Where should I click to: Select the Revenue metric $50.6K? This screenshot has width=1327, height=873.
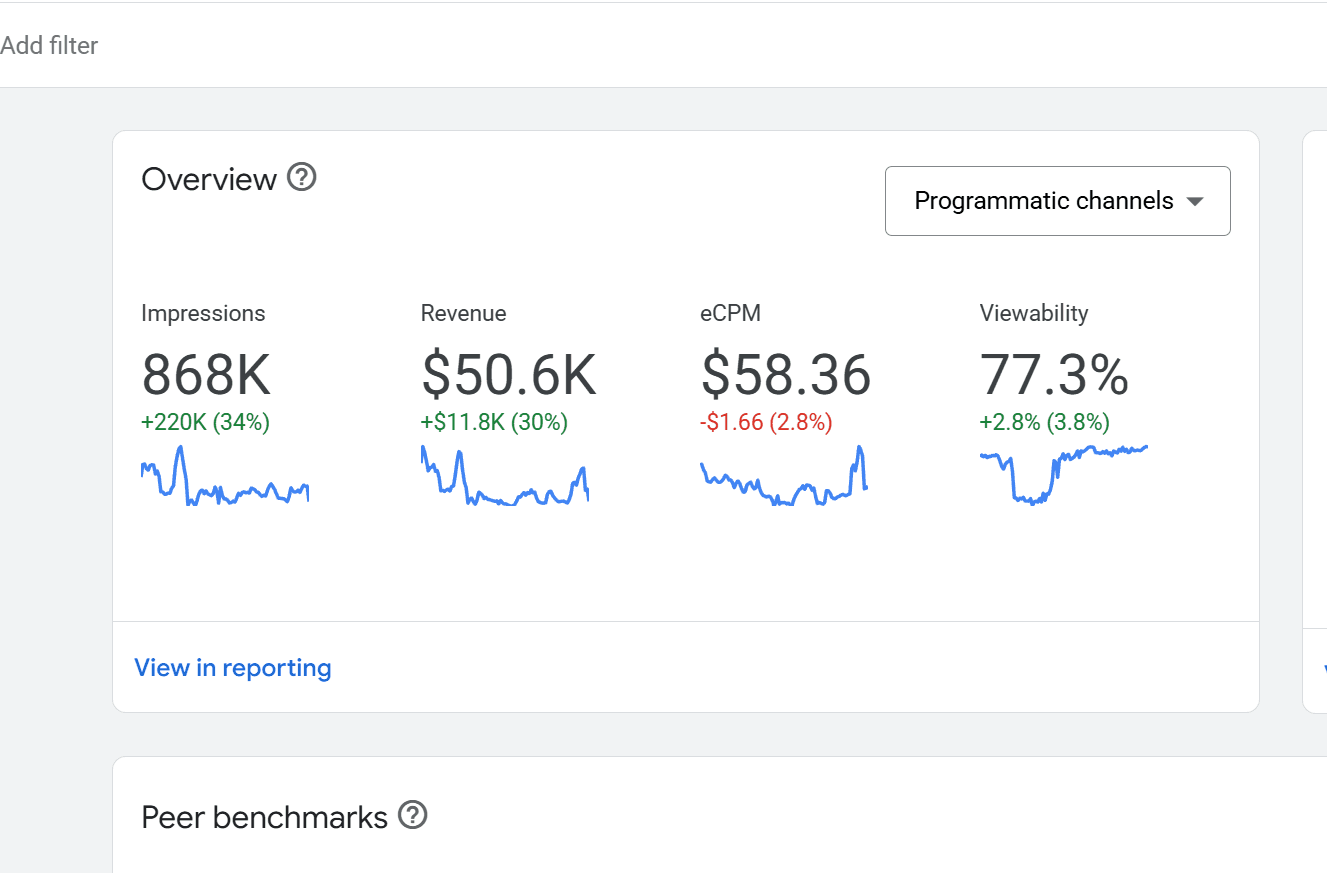click(x=508, y=375)
